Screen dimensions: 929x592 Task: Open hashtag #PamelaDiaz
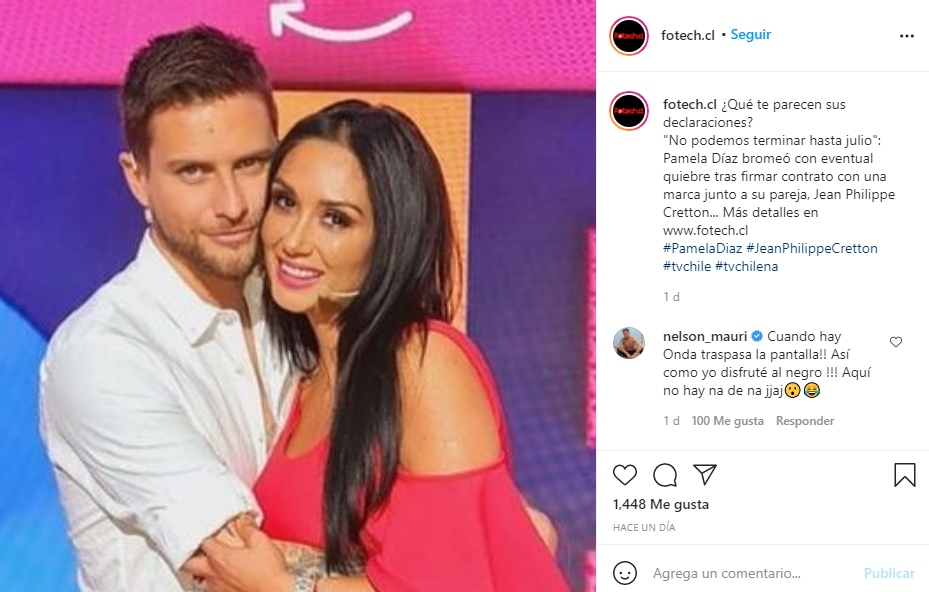tap(702, 248)
